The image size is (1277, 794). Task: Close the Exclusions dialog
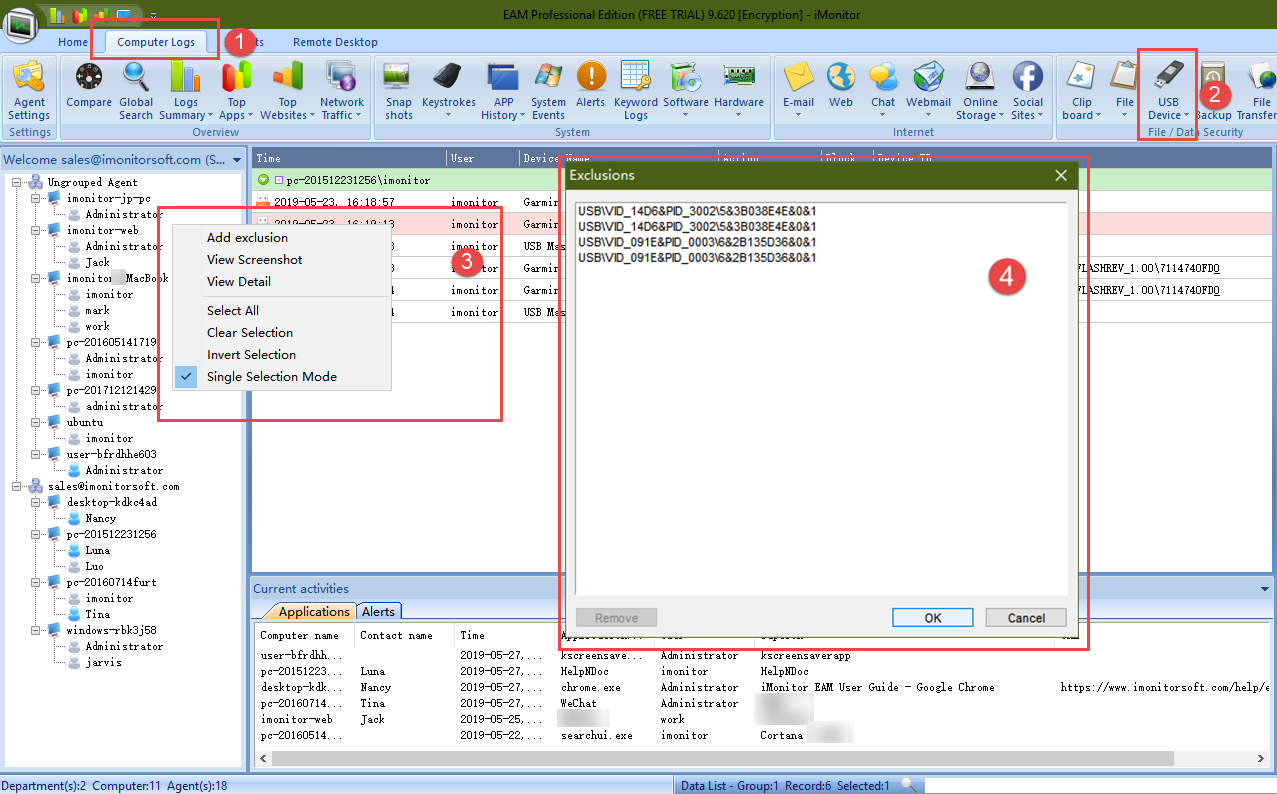[x=1061, y=175]
